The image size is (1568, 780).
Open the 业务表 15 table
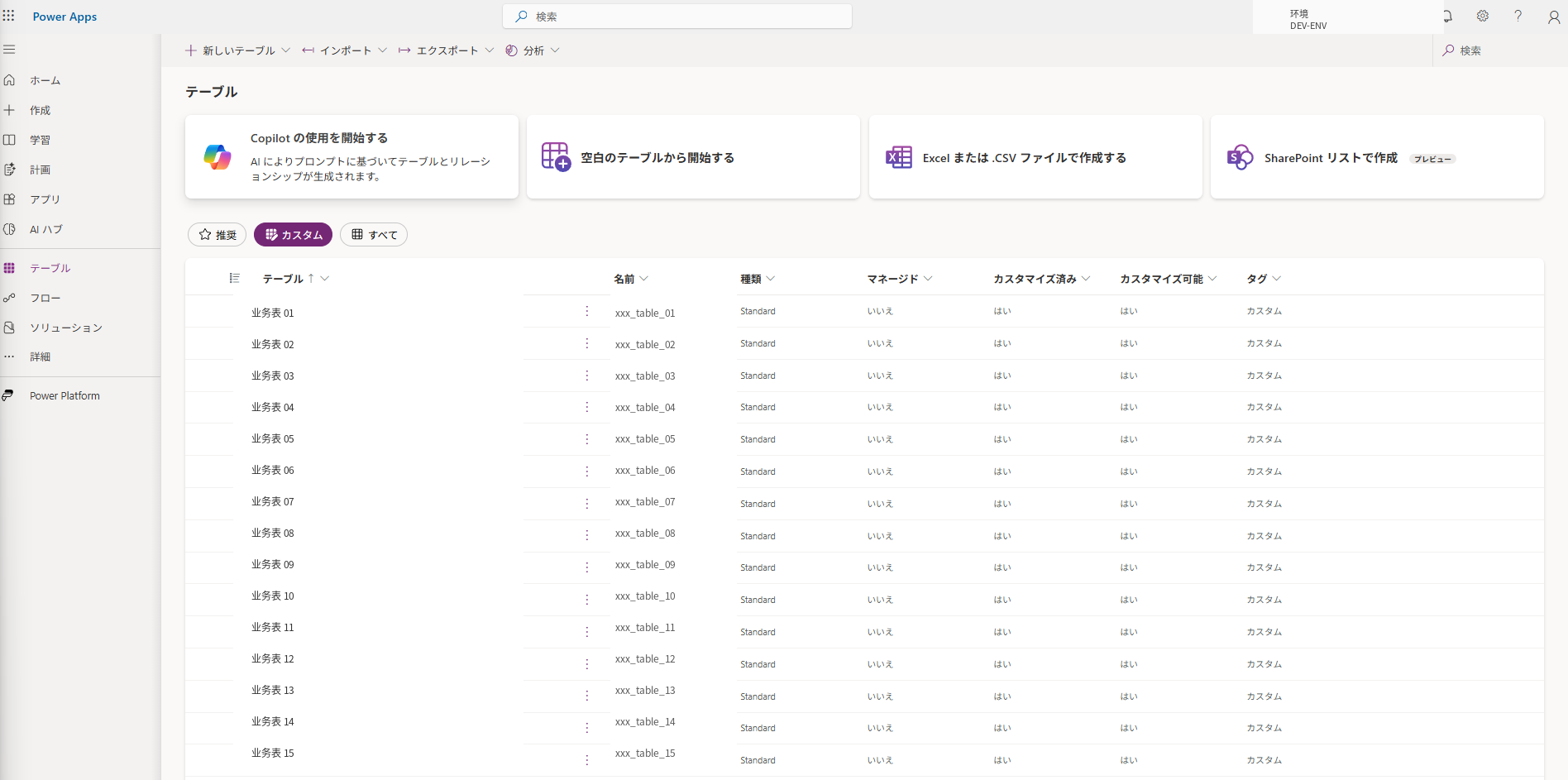(x=273, y=753)
